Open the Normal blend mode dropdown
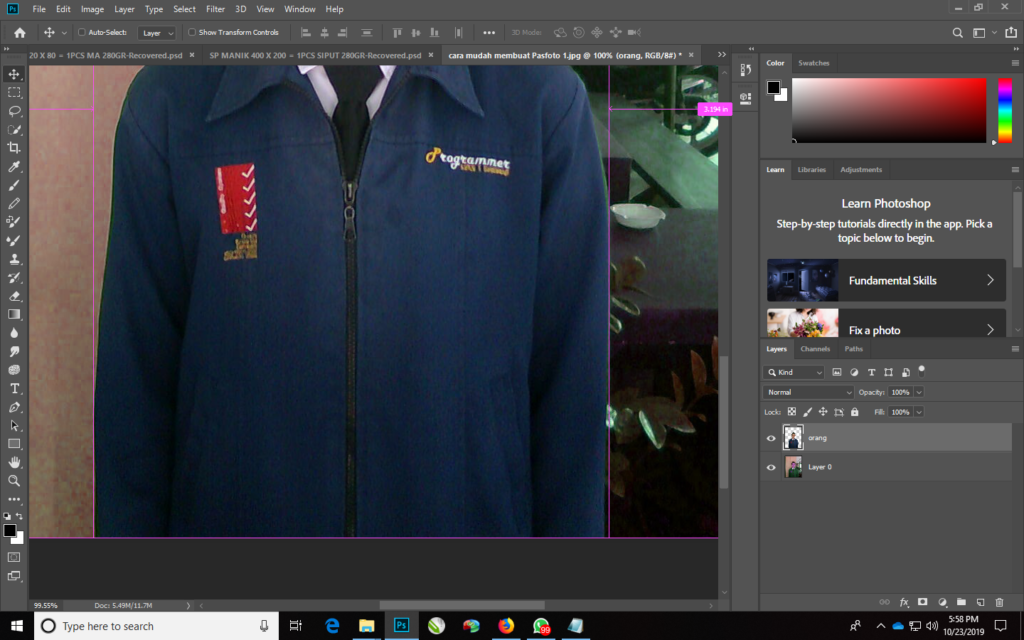Viewport: 1024px width, 640px height. pos(808,392)
